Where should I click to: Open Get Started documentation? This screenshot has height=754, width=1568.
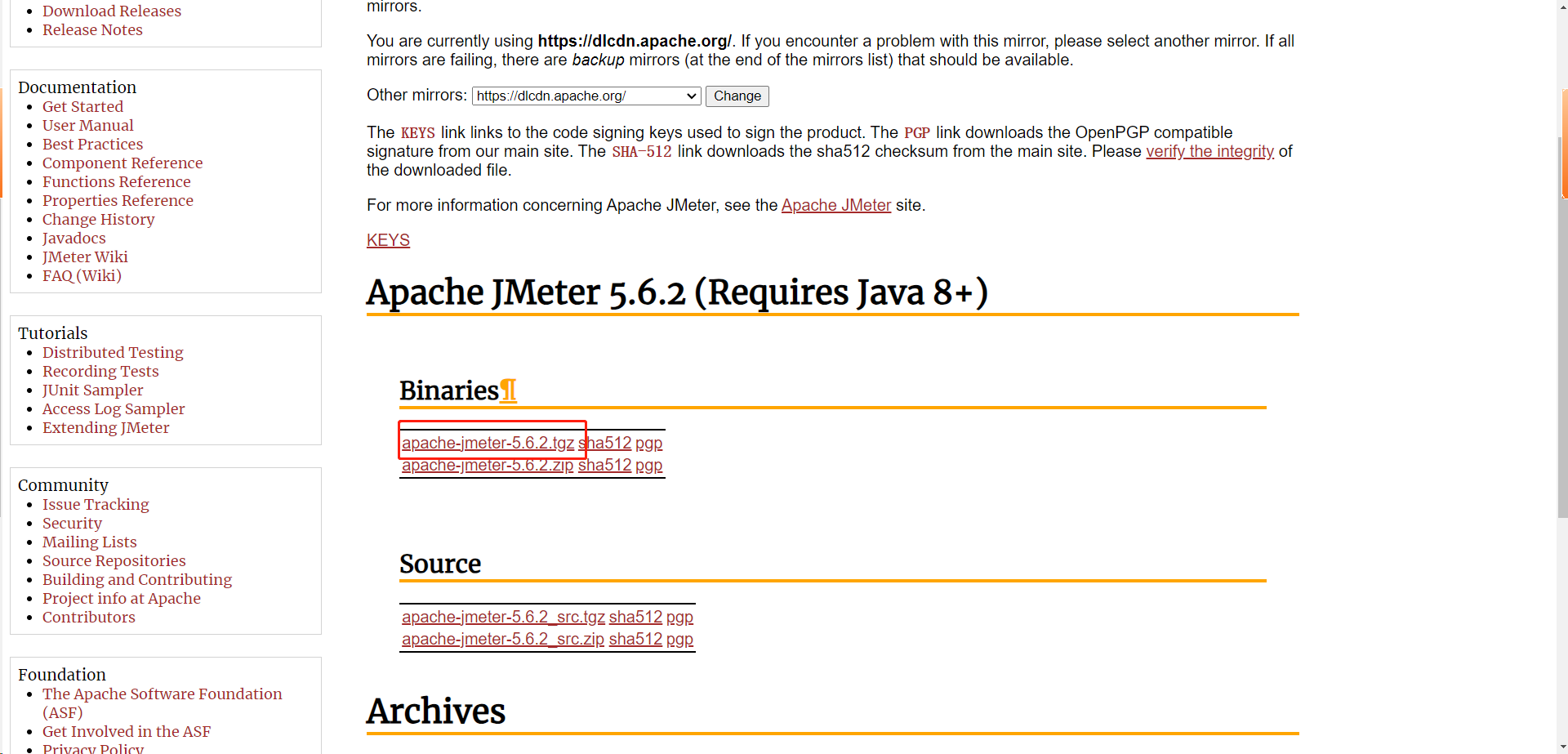tap(82, 106)
